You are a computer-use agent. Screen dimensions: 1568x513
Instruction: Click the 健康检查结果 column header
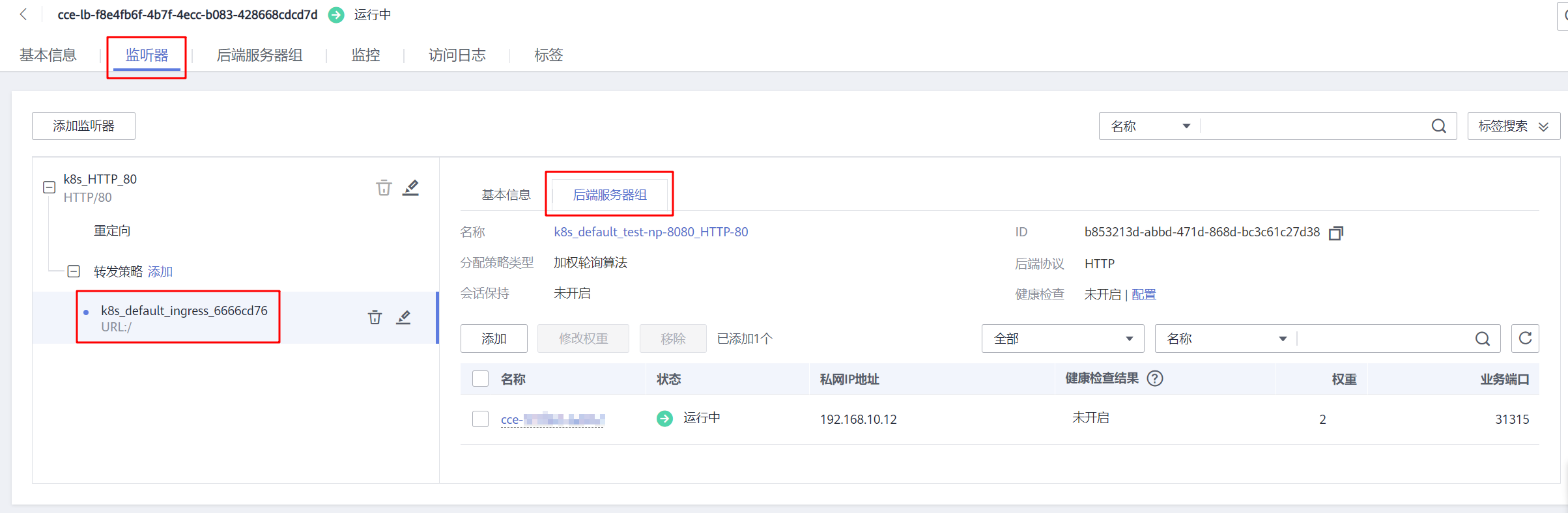click(1102, 378)
